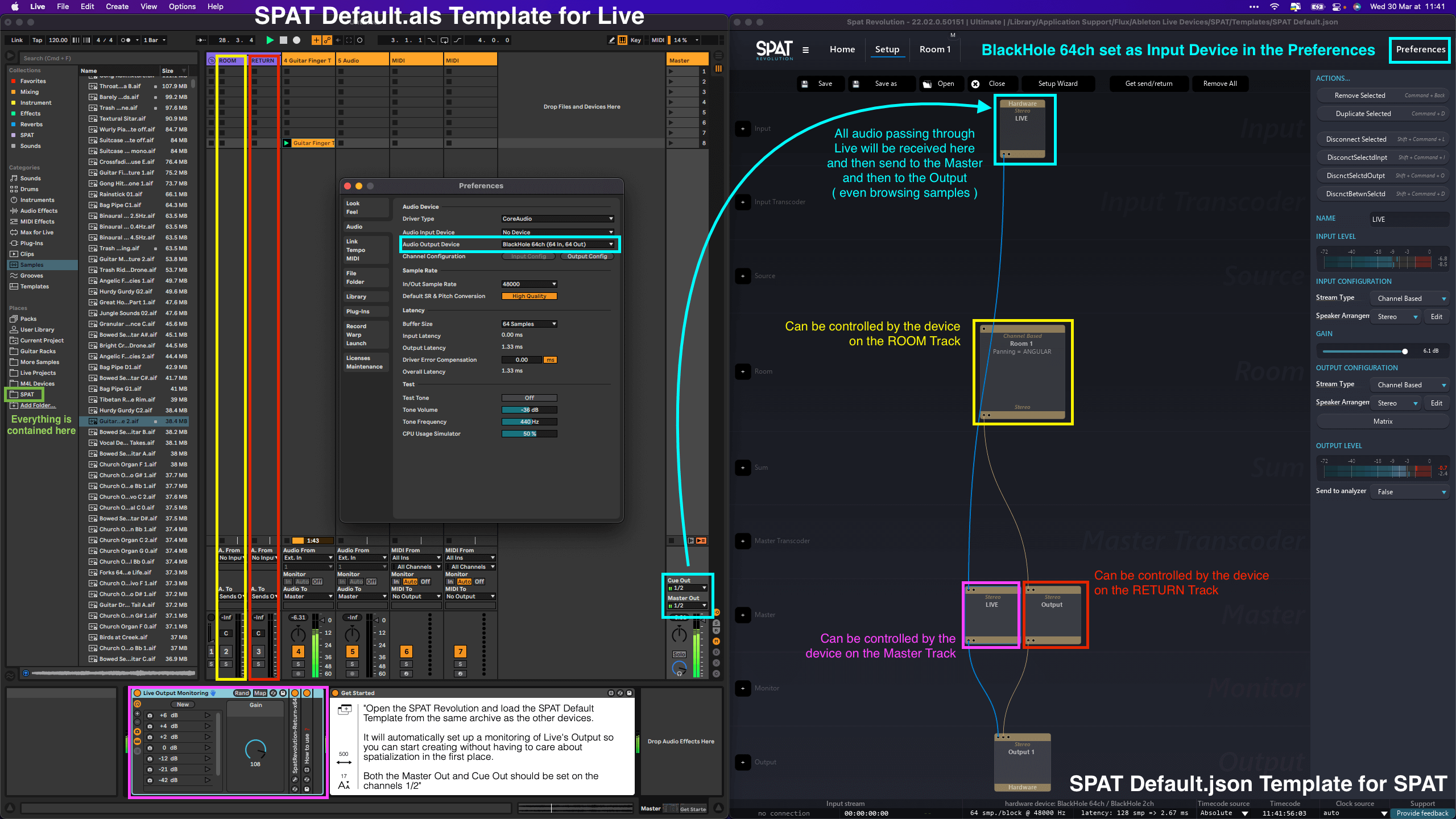Image resolution: width=1456 pixels, height=819 pixels.
Task: Open the SPAT hamburger menu icon
Action: click(x=805, y=49)
